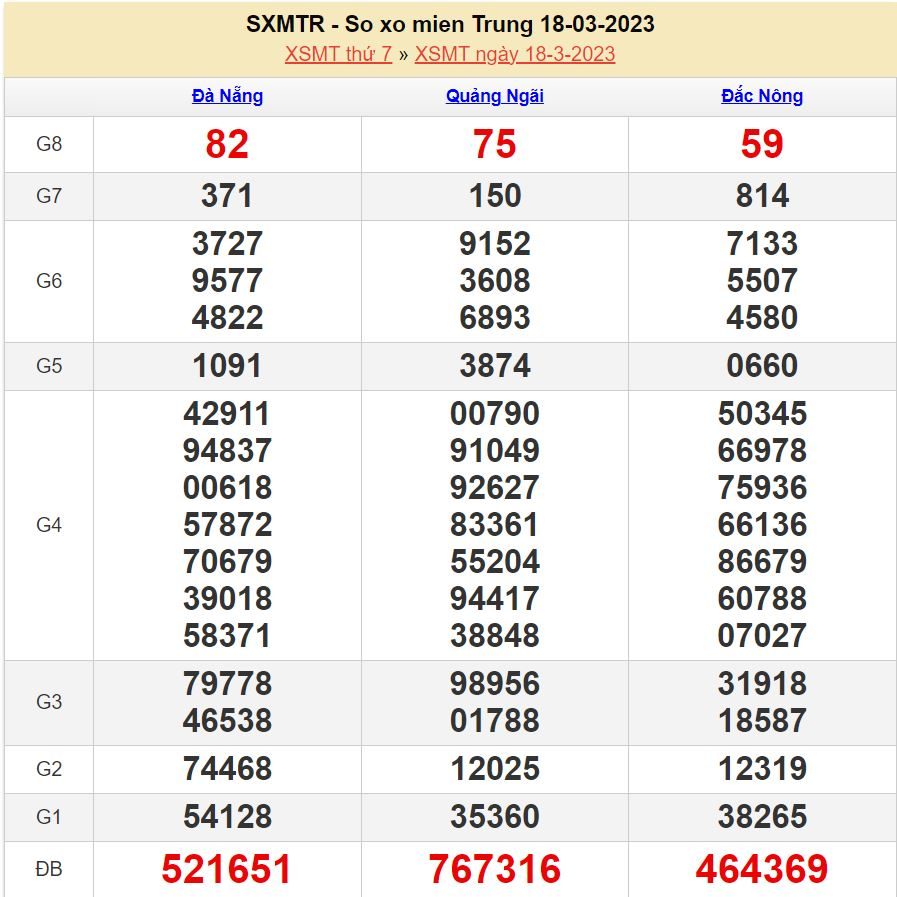Click the G1 number 35360
The width and height of the screenshot is (897, 897).
pyautogui.click(x=495, y=817)
